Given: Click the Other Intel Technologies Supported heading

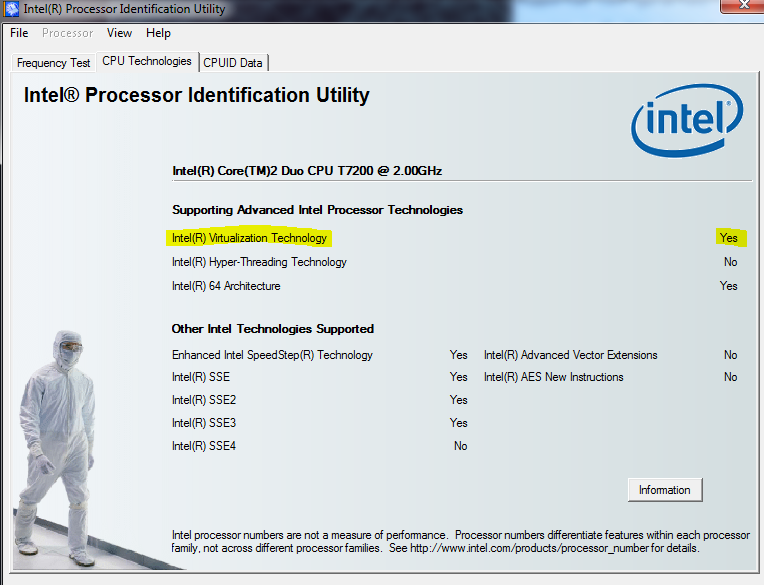Looking at the screenshot, I should 272,329.
